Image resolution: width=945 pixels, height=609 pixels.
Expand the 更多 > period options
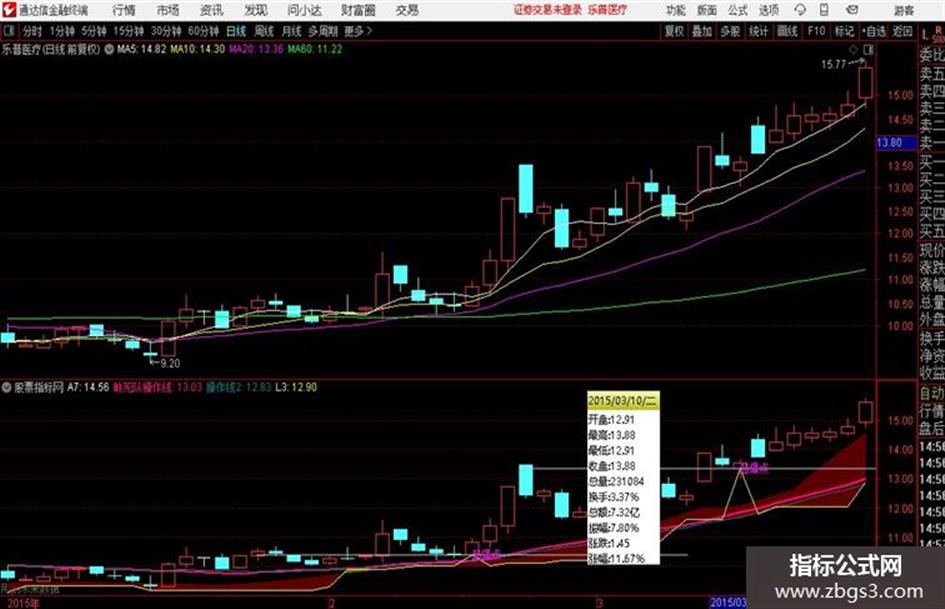[x=358, y=31]
